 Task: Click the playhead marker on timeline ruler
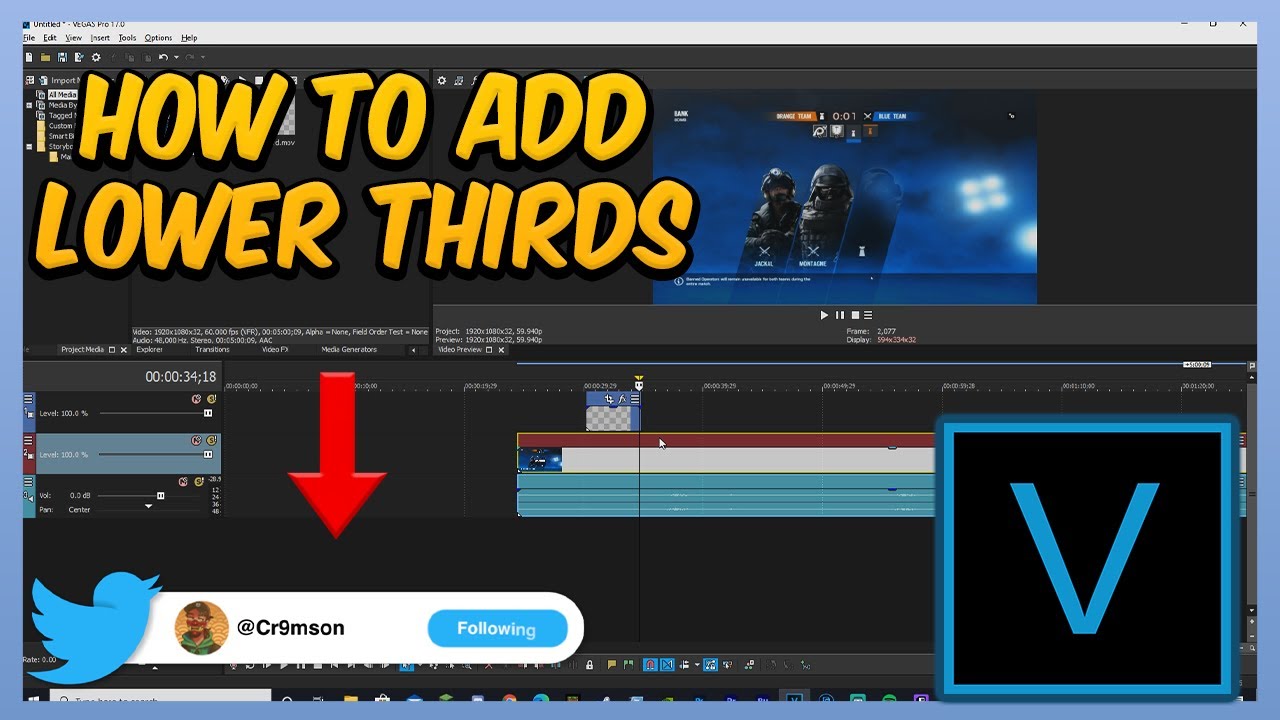tap(639, 385)
